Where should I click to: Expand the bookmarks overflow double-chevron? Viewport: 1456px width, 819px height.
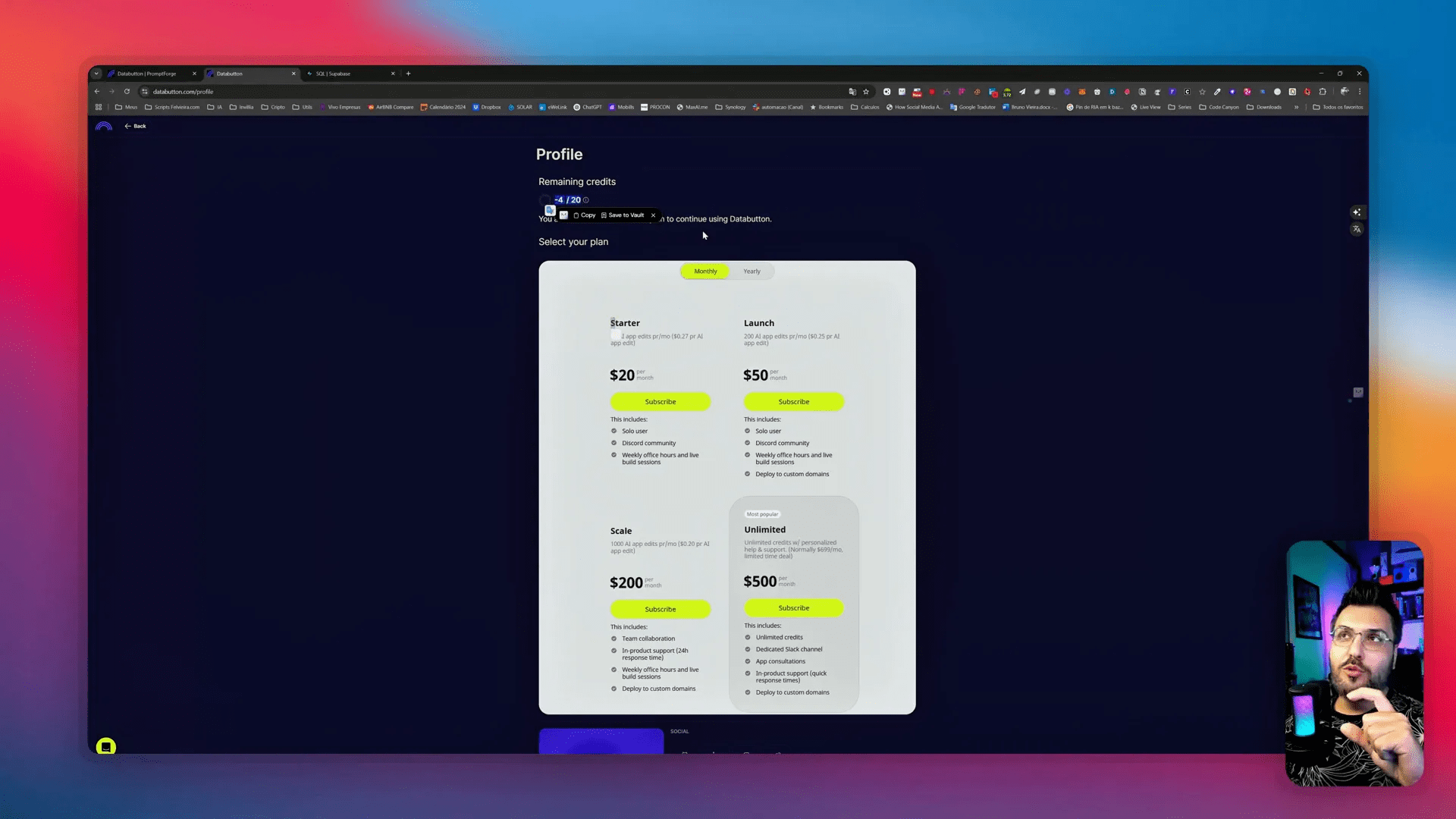(1296, 107)
